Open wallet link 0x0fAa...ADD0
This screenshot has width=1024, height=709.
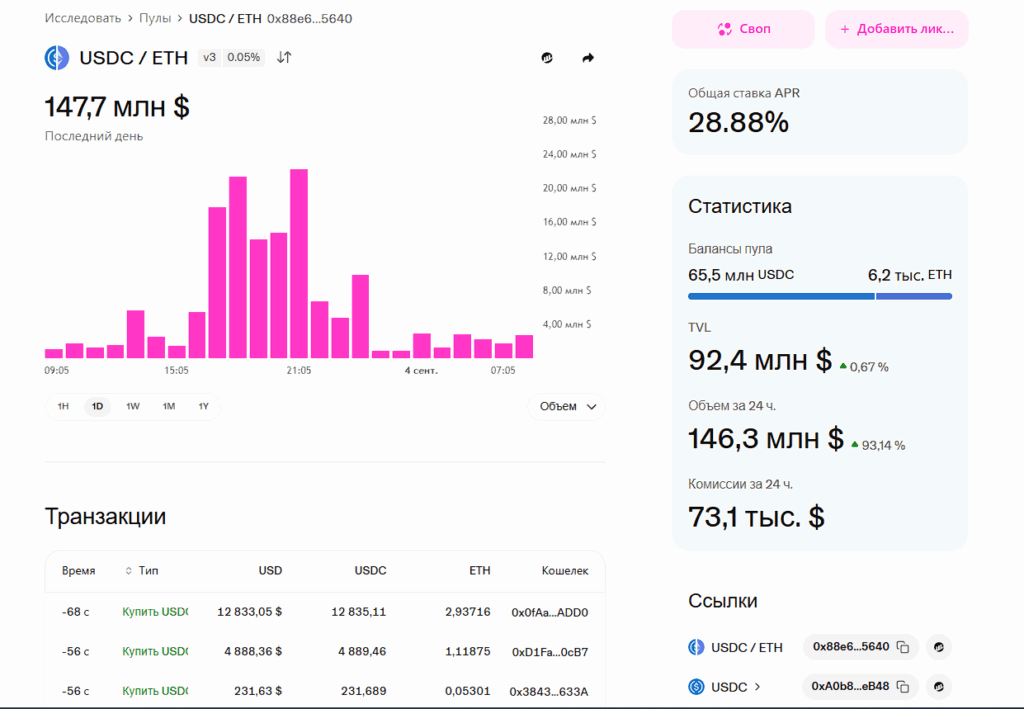549,612
